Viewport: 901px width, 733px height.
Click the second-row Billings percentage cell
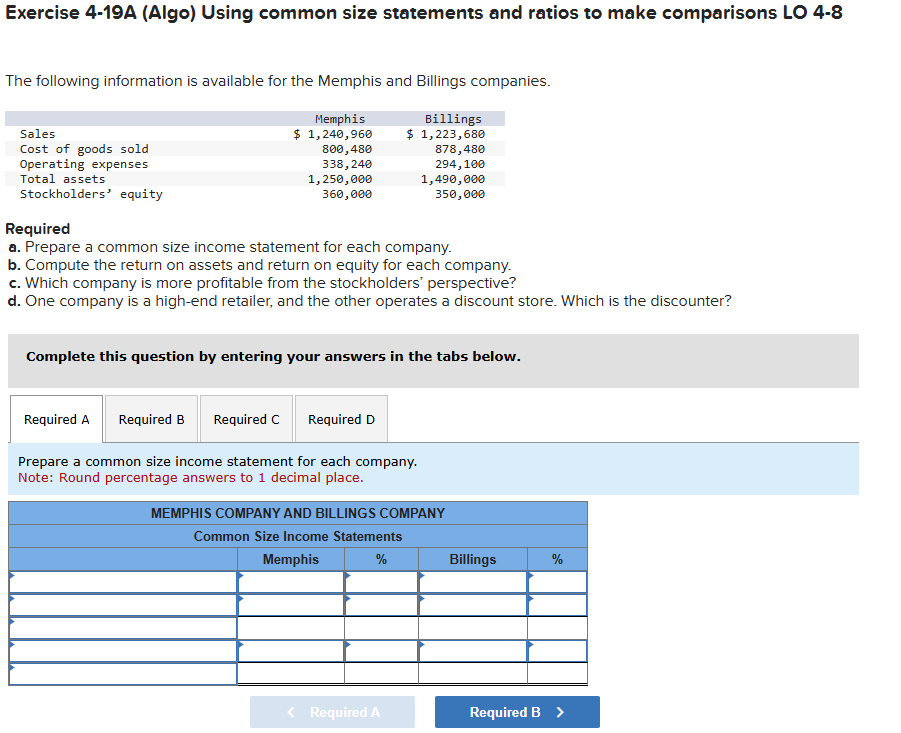click(557, 605)
